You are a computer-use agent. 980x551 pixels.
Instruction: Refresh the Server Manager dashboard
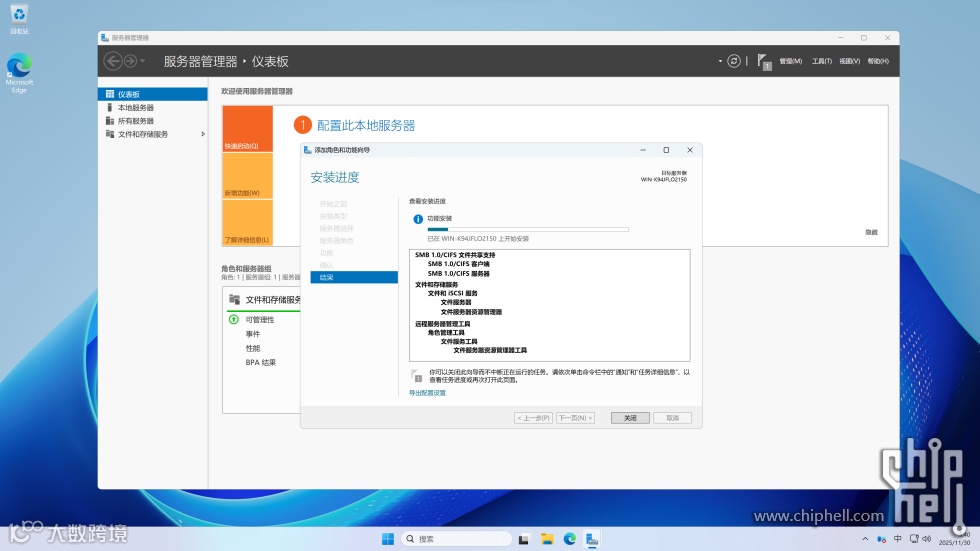click(x=734, y=61)
